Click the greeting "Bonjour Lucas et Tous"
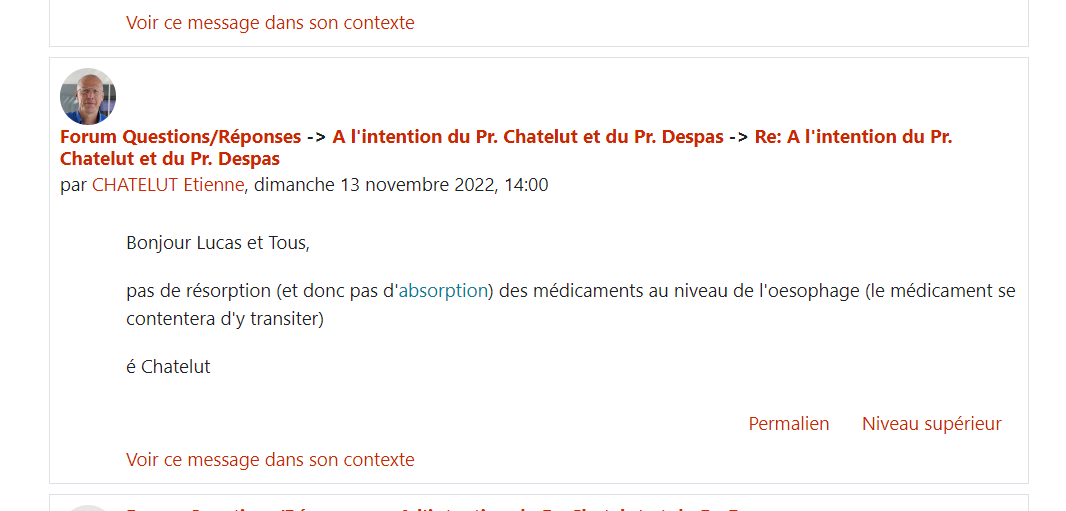 (x=217, y=243)
